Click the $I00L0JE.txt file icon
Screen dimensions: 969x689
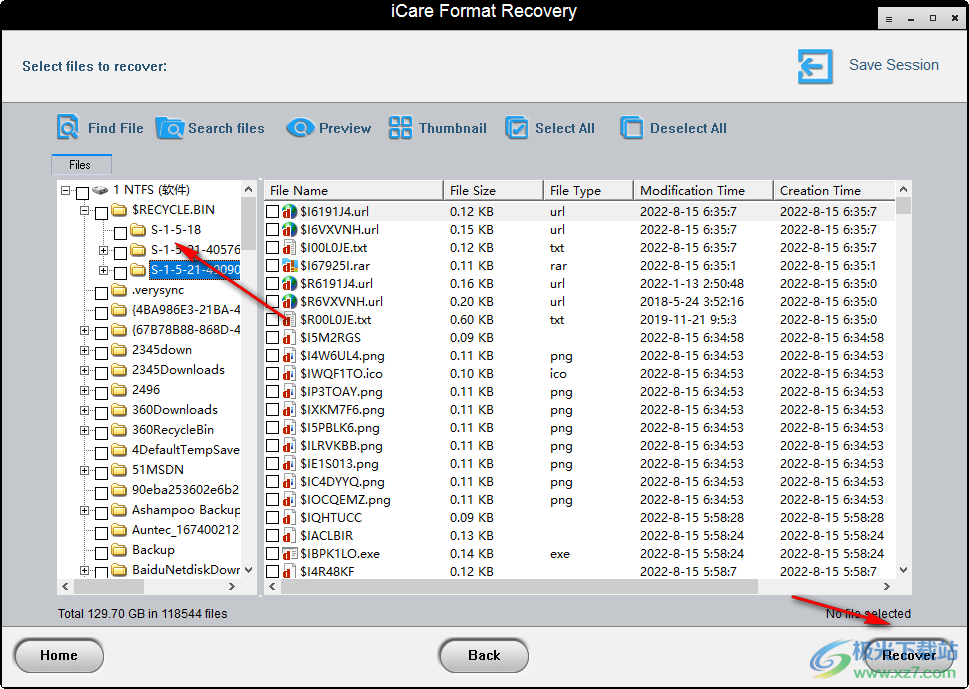pyautogui.click(x=289, y=248)
